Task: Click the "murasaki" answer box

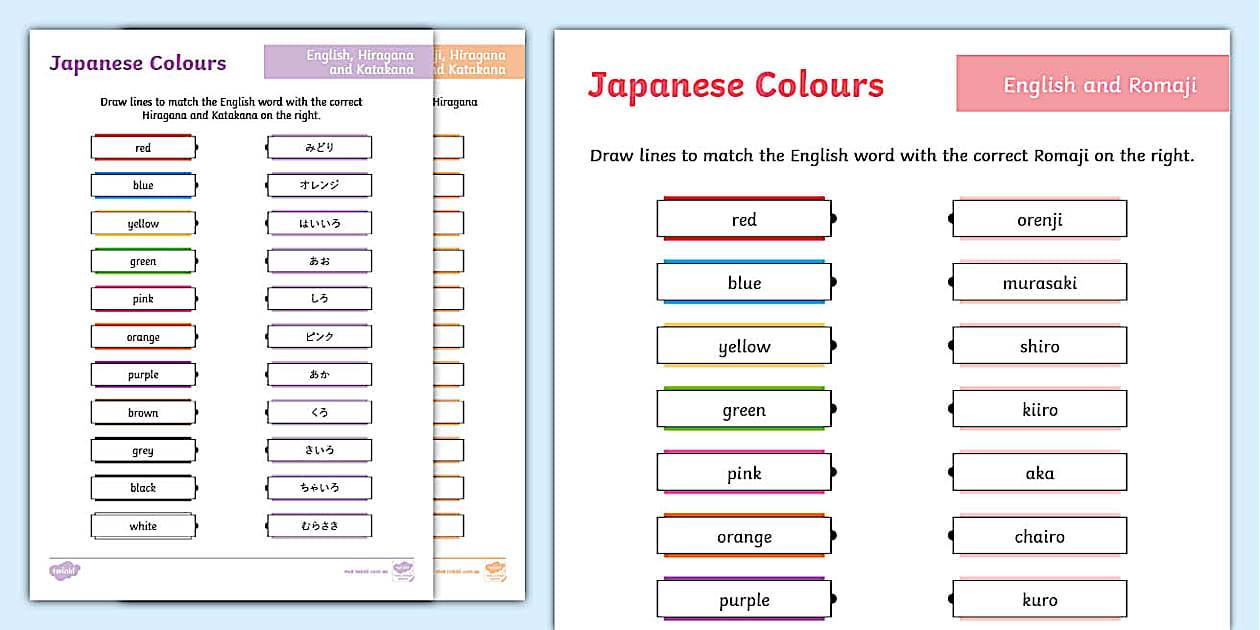Action: pos(1040,282)
